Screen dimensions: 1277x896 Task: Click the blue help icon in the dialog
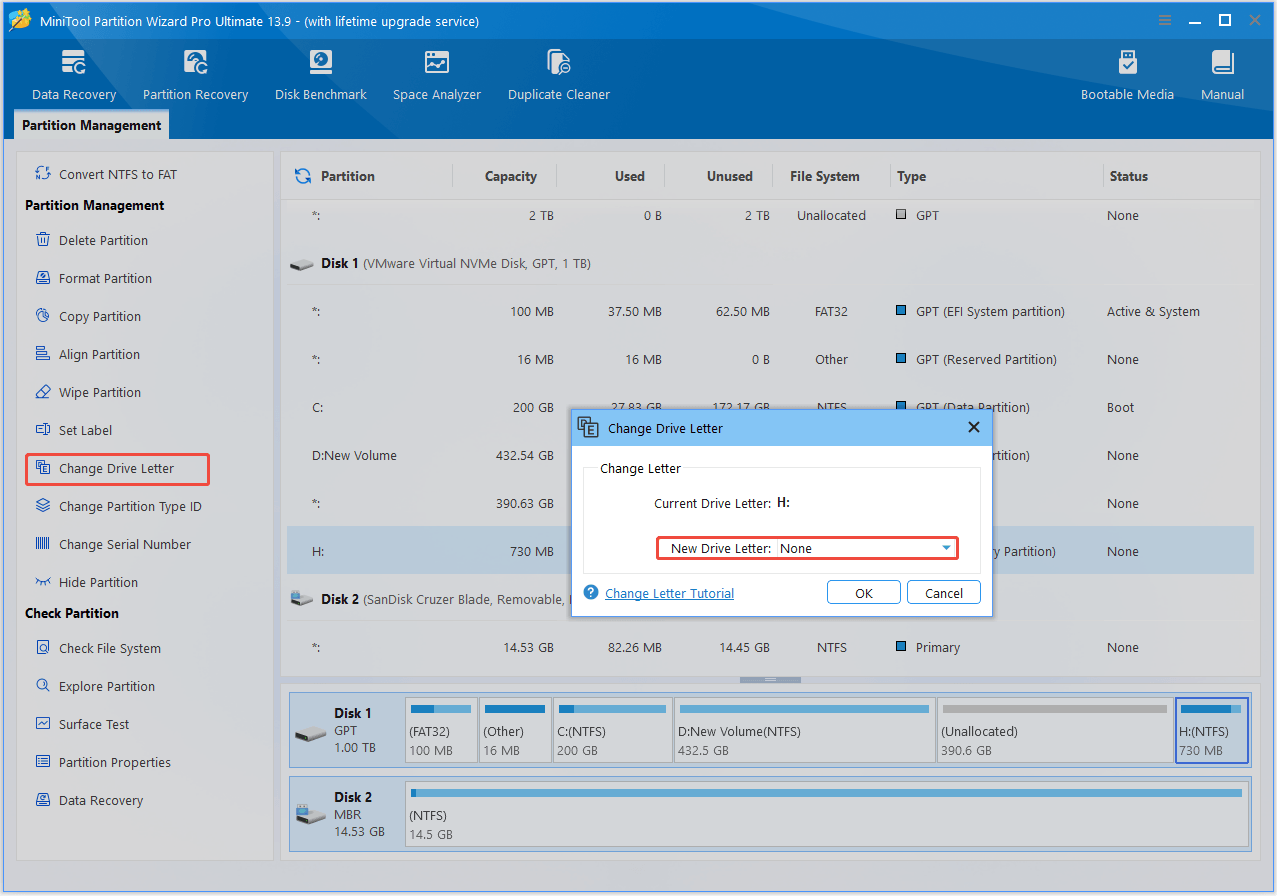591,592
